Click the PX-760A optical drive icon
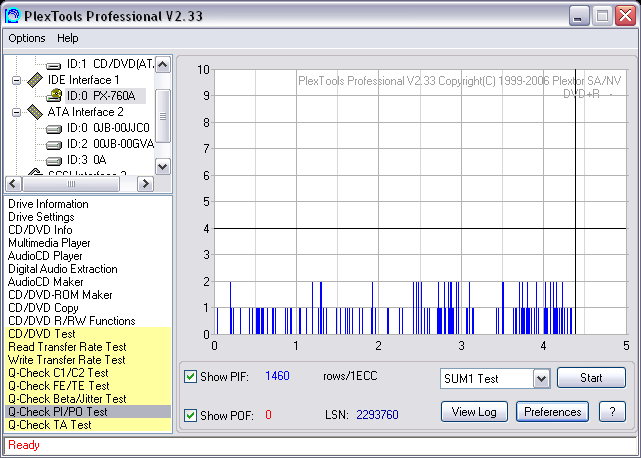Viewport: 641px width, 458px height. click(54, 96)
